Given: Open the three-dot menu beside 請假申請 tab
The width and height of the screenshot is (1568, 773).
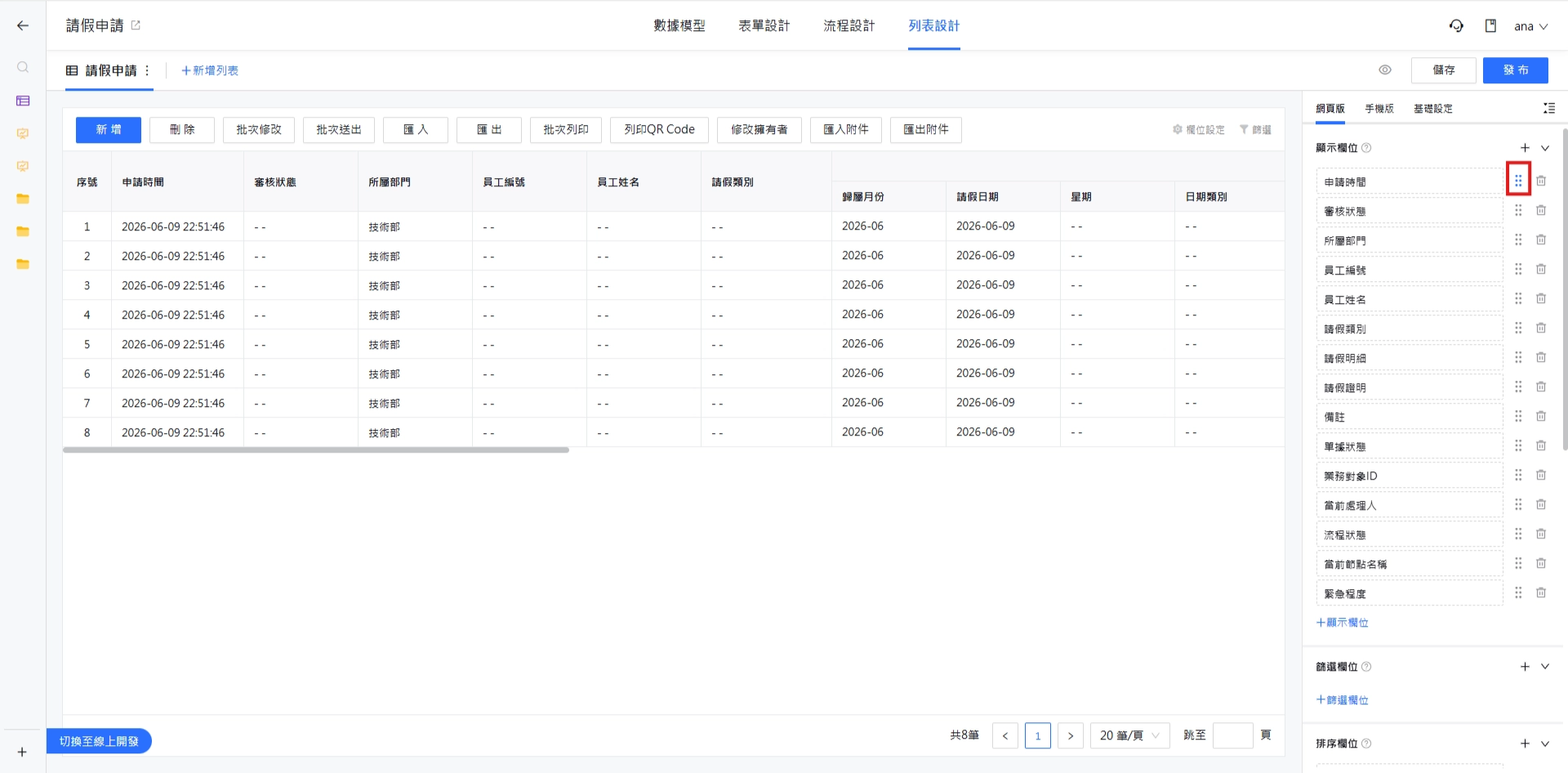Looking at the screenshot, I should coord(147,70).
